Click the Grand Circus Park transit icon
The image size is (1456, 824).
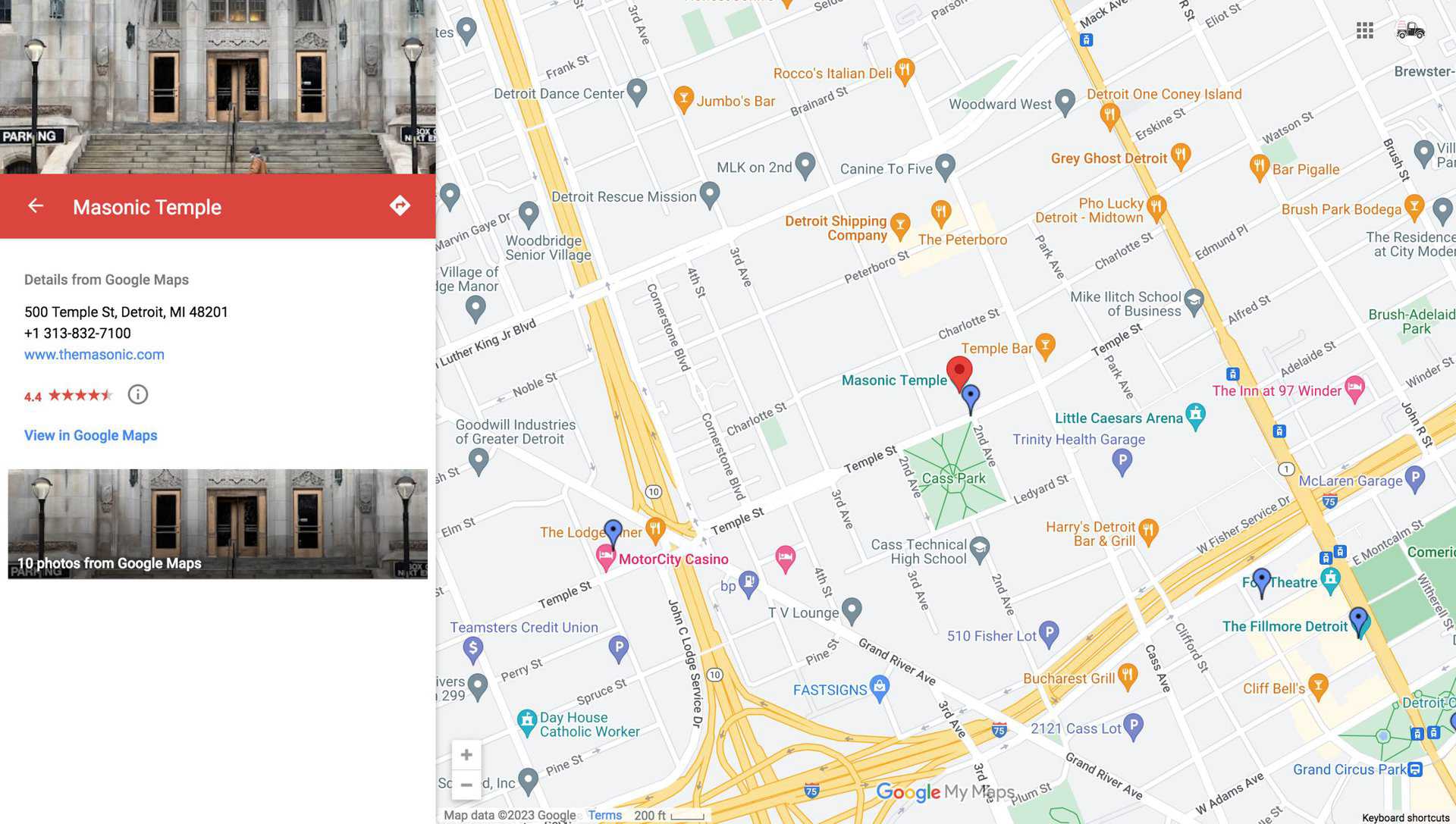(x=1415, y=769)
